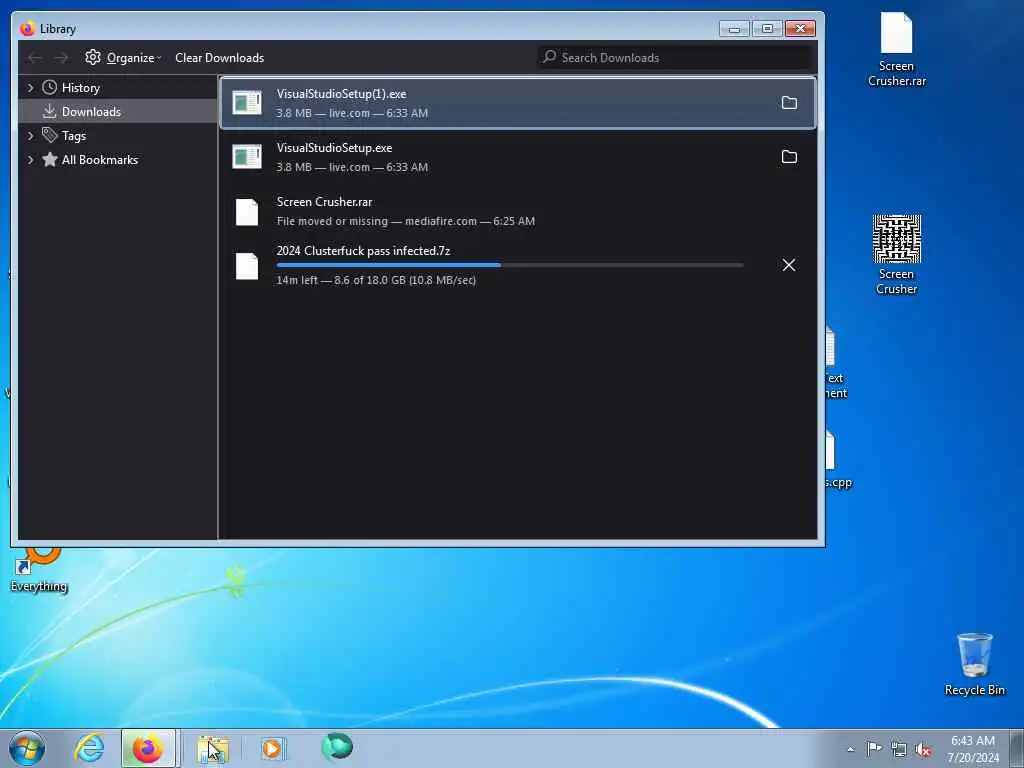Show VisualStudioSetup.exe in its containing folder
Screen dimensions: 1024x768
(x=789, y=157)
